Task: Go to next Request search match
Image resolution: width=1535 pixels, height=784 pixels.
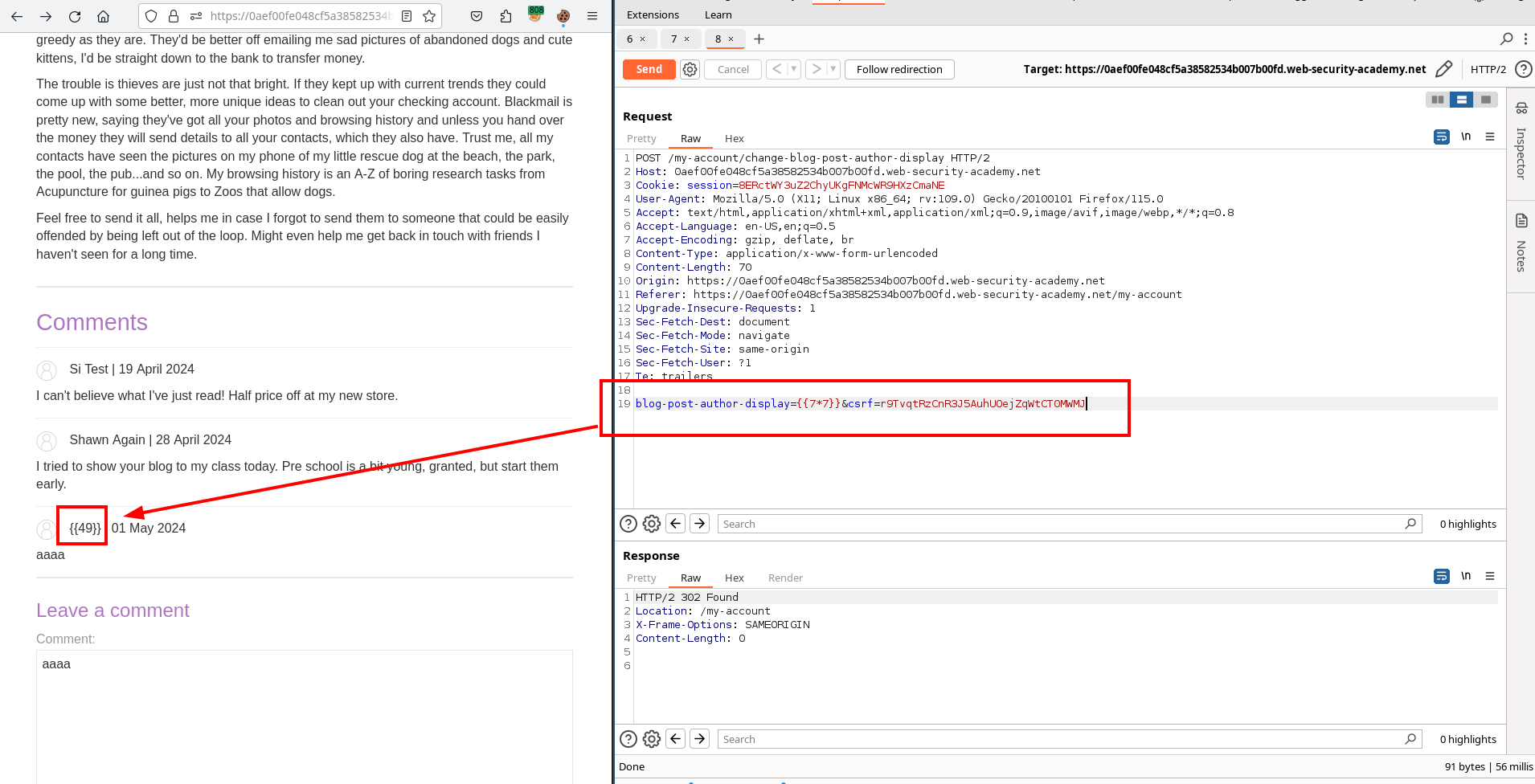Action: pyautogui.click(x=700, y=524)
